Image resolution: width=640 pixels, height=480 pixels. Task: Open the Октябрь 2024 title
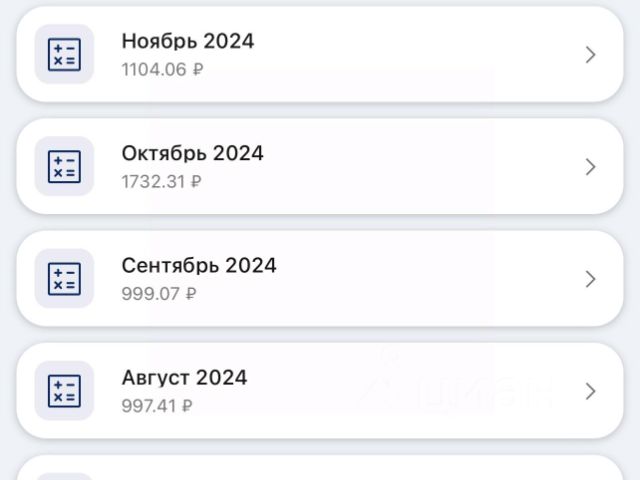click(x=193, y=153)
